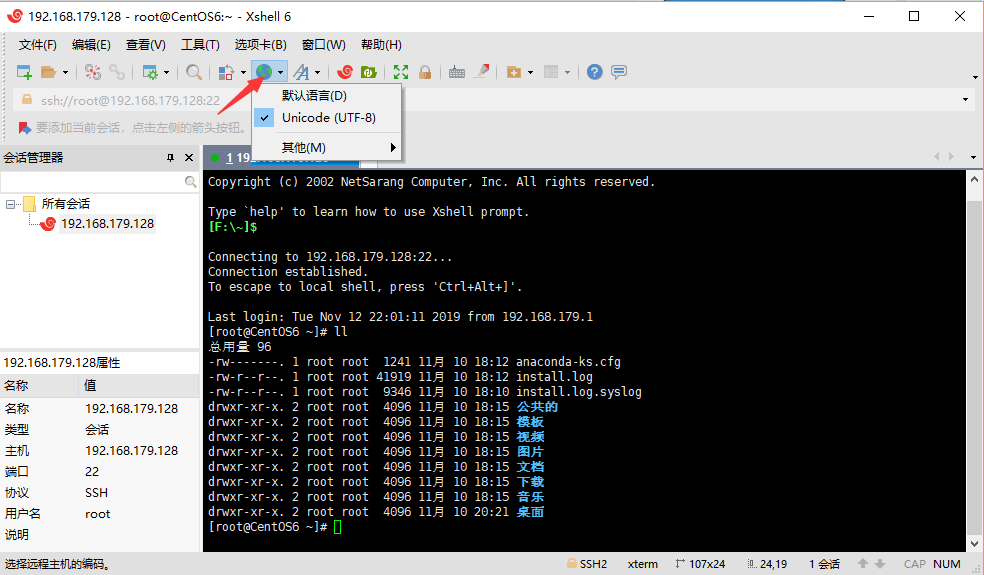Open the 帮助(H) menu
This screenshot has height=575, width=984.
pyautogui.click(x=381, y=45)
